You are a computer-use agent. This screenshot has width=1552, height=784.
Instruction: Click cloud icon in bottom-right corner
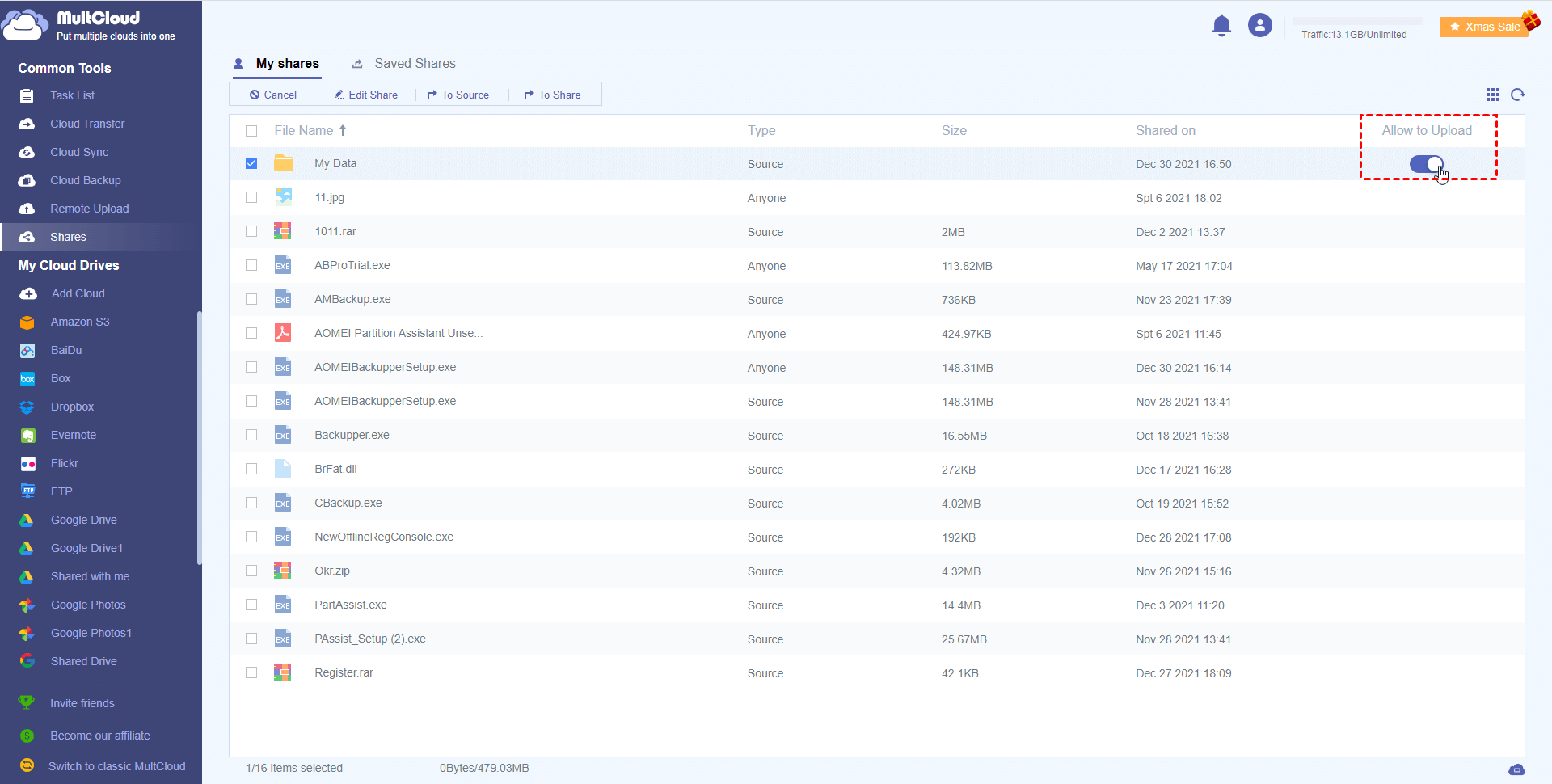pos(1516,769)
